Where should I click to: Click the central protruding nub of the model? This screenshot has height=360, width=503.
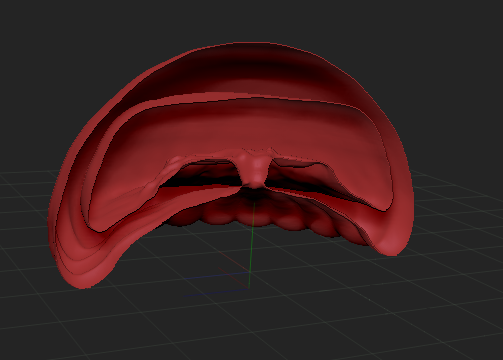point(257,171)
